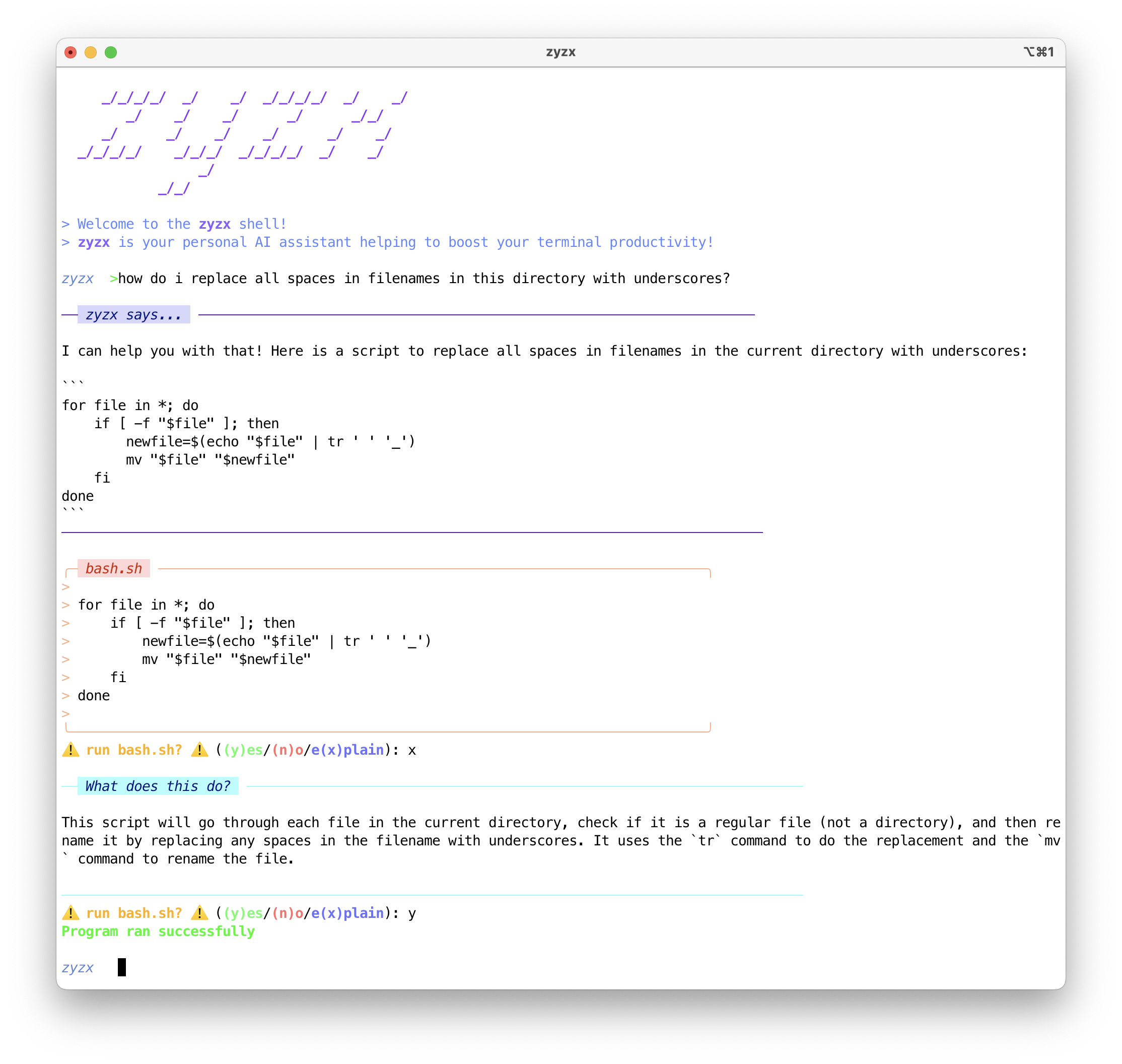Click the bash.sh file label icon
1122x1064 pixels.
[x=109, y=568]
